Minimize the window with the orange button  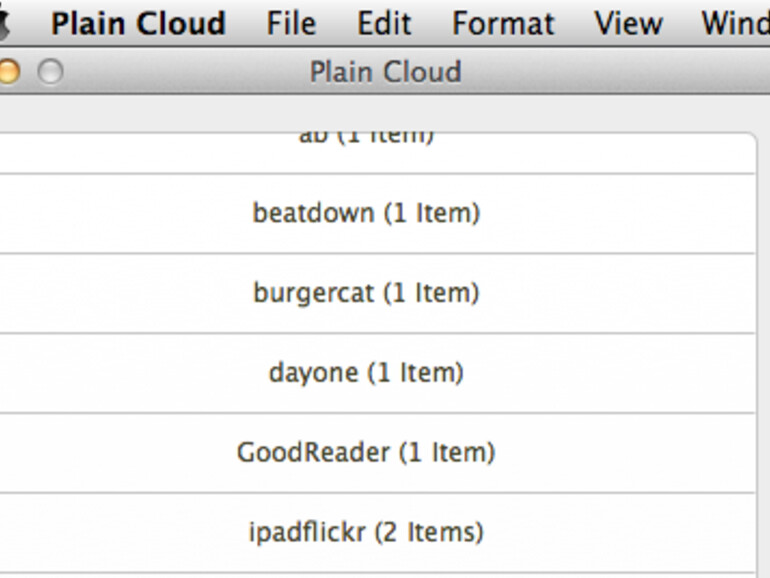point(8,72)
